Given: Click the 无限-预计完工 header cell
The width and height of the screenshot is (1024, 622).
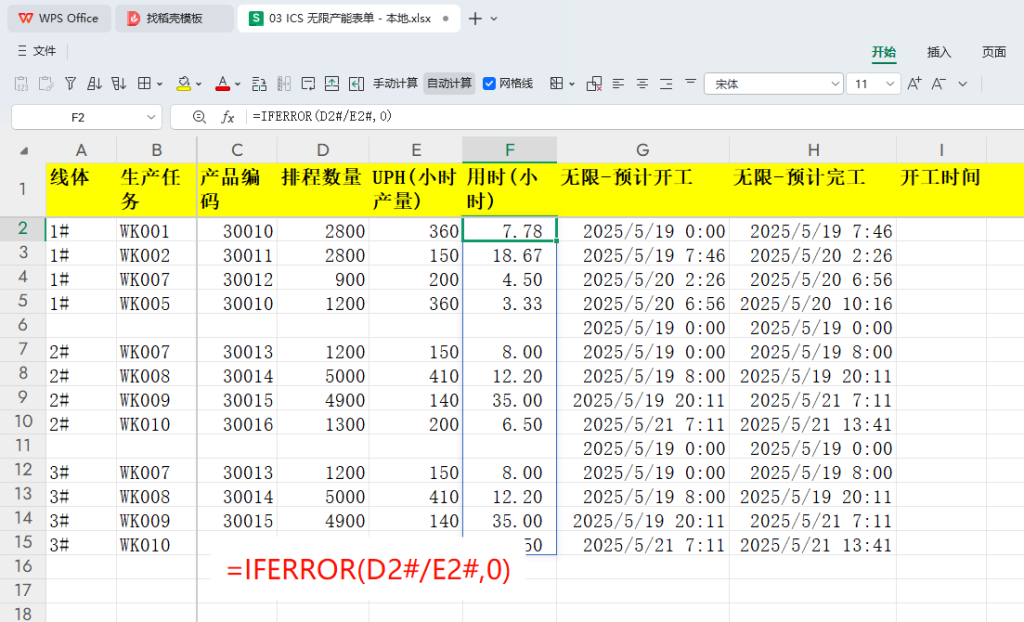Looking at the screenshot, I should click(812, 189).
